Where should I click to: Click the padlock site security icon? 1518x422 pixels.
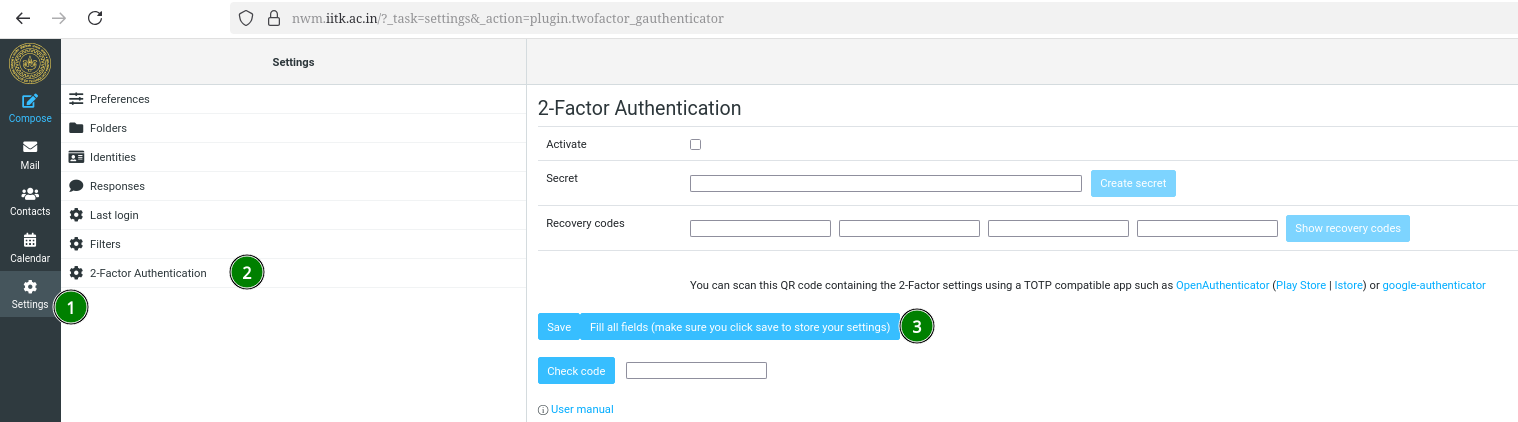pyautogui.click(x=274, y=18)
